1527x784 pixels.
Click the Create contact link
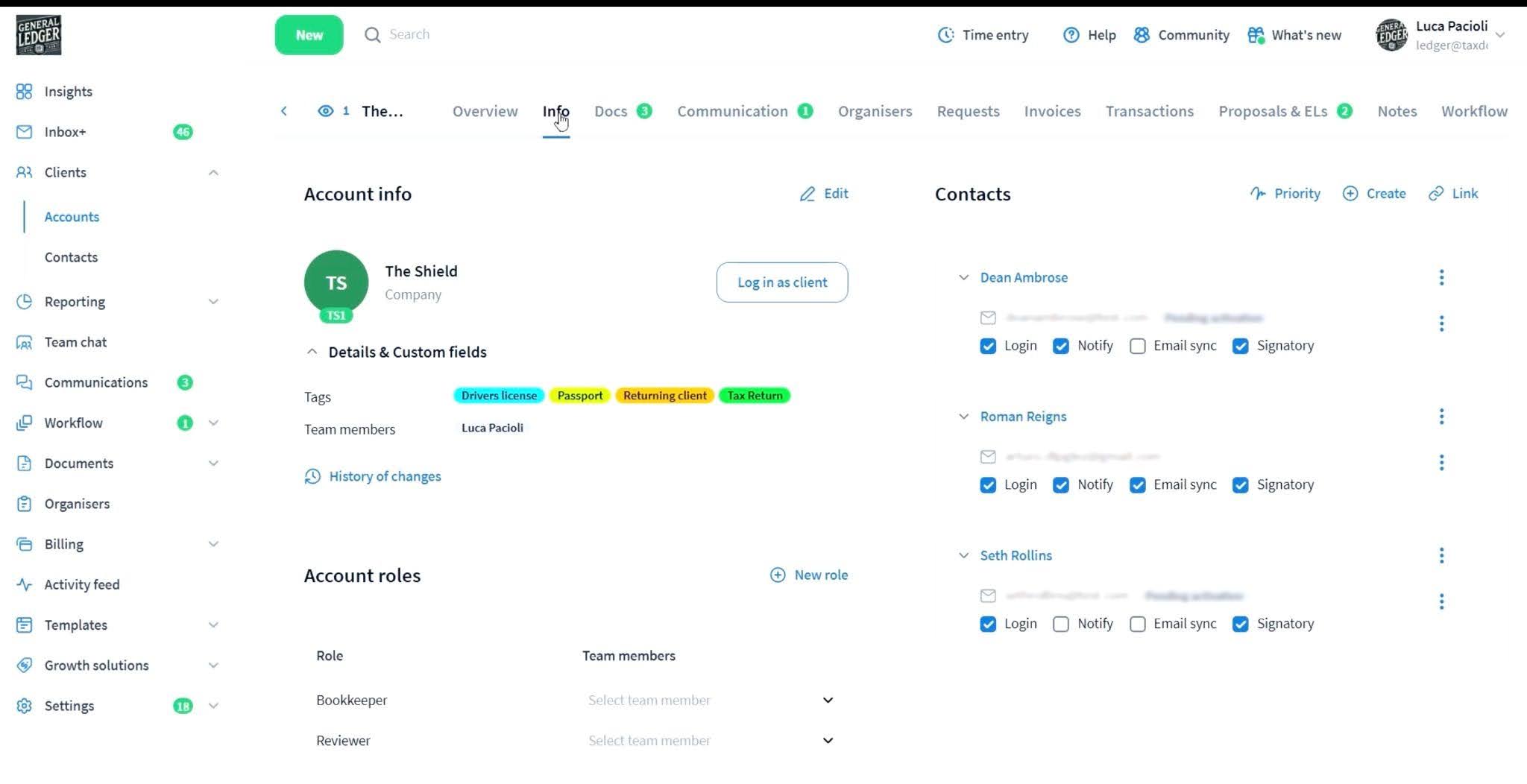coord(1374,194)
